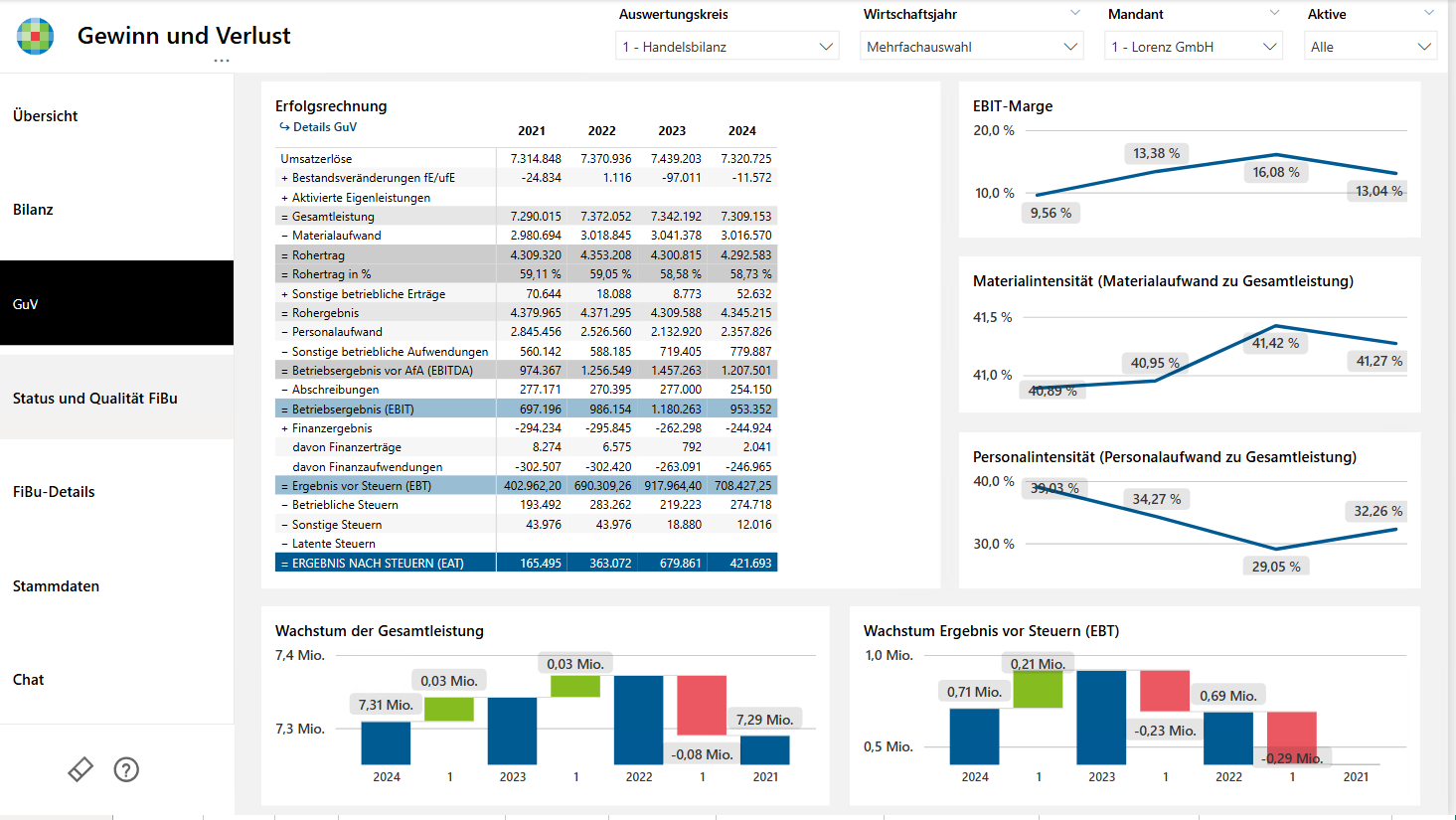Click the 2024 column header
Viewport: 1456px width, 820px height.
click(742, 131)
